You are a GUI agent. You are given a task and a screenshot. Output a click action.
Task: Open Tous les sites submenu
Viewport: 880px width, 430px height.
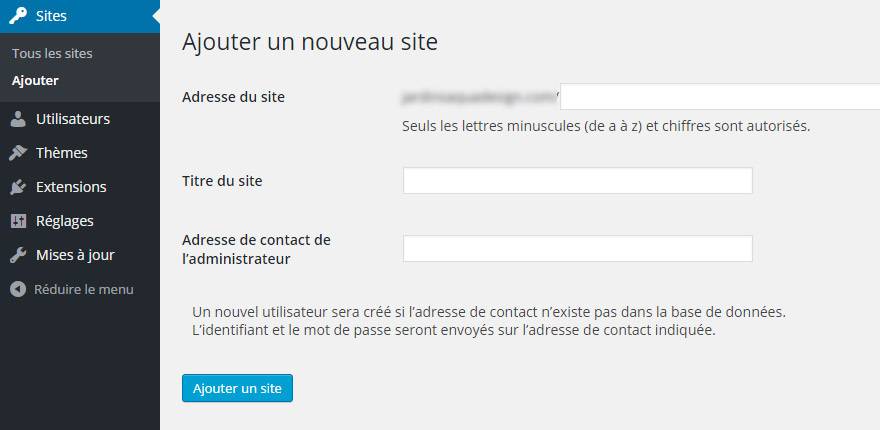pos(52,54)
